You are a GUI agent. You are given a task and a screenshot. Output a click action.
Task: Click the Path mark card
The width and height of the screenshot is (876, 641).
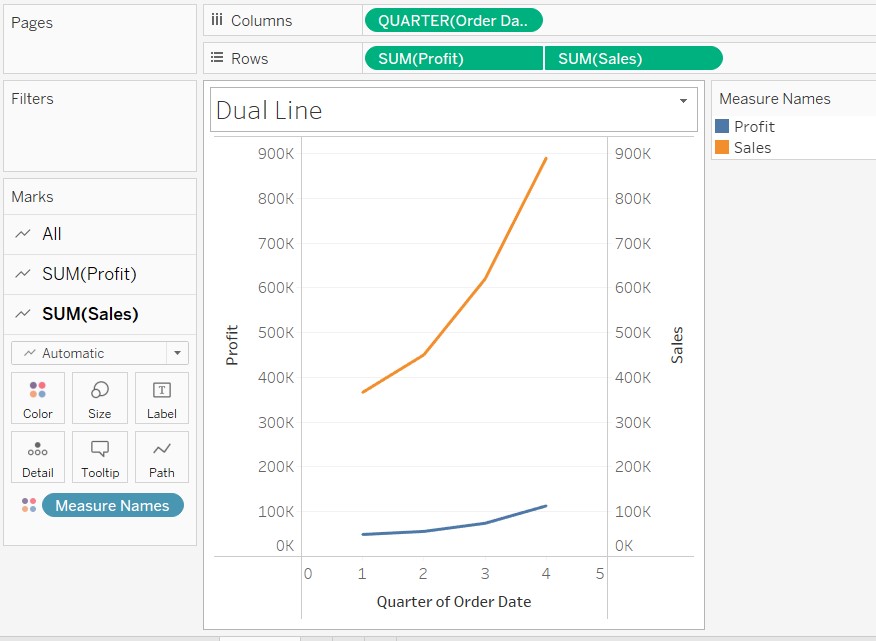tap(161, 457)
